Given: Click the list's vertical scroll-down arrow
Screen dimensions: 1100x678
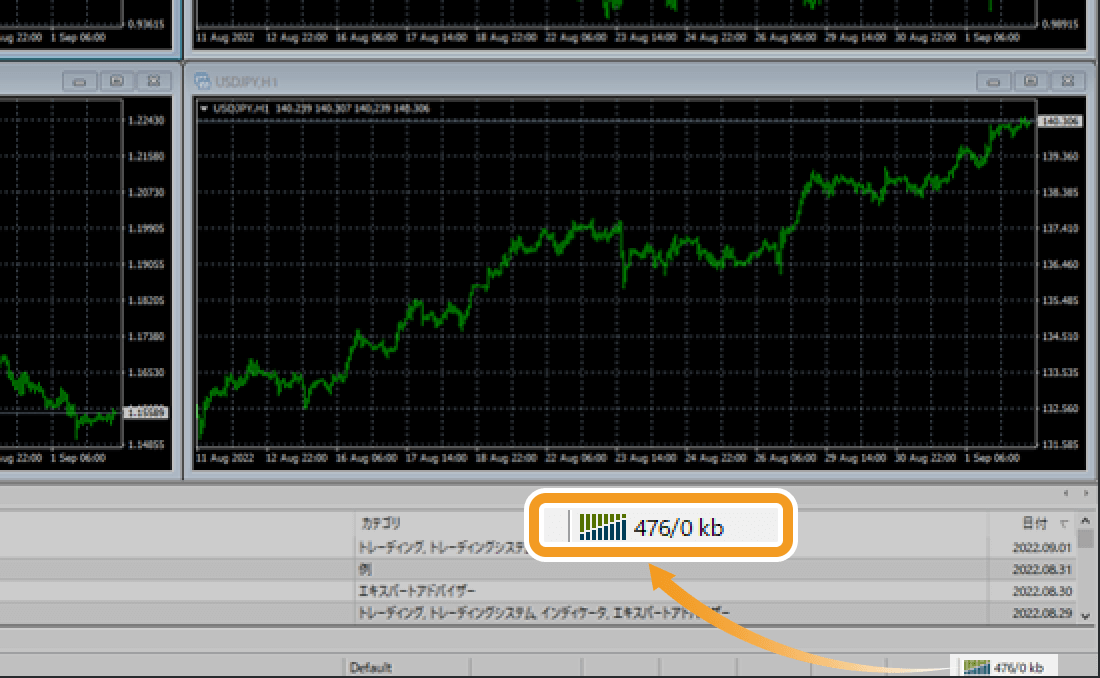Looking at the screenshot, I should 1086,616.
